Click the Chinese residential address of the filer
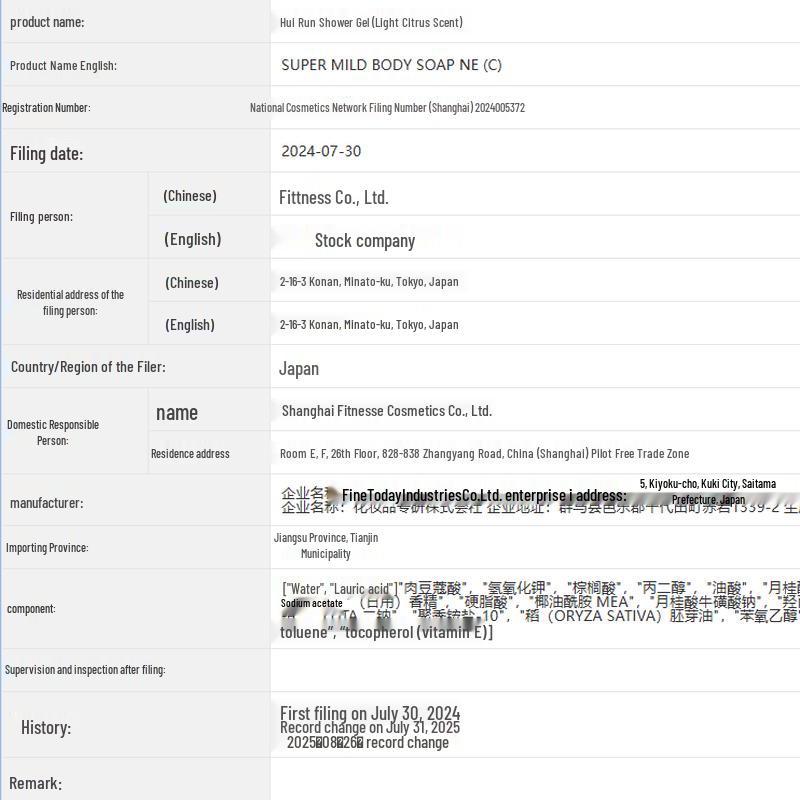This screenshot has height=800, width=800. tap(369, 282)
